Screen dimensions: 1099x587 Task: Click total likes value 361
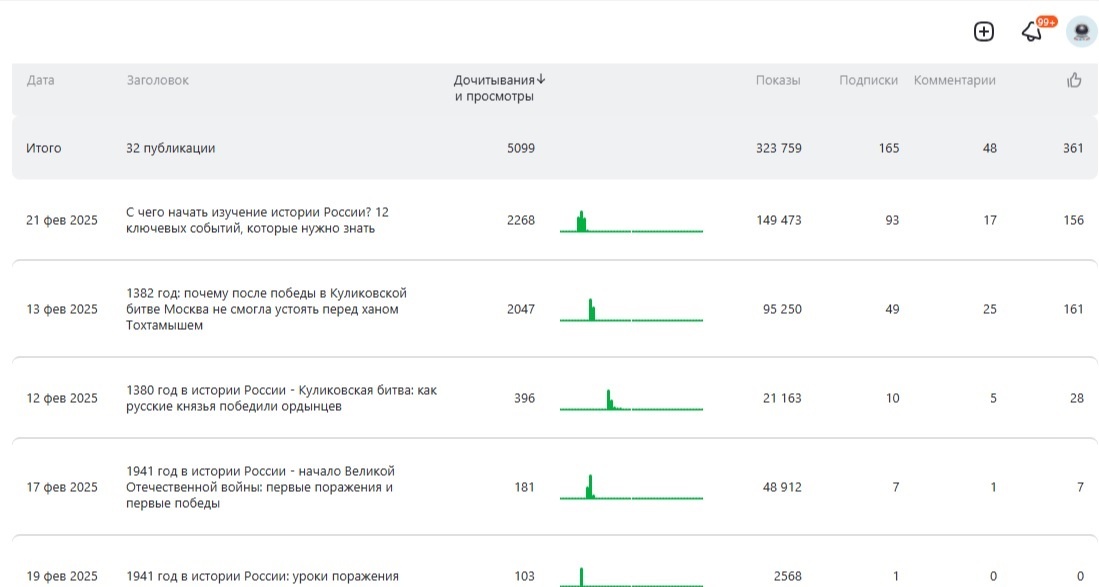pos(1073,149)
